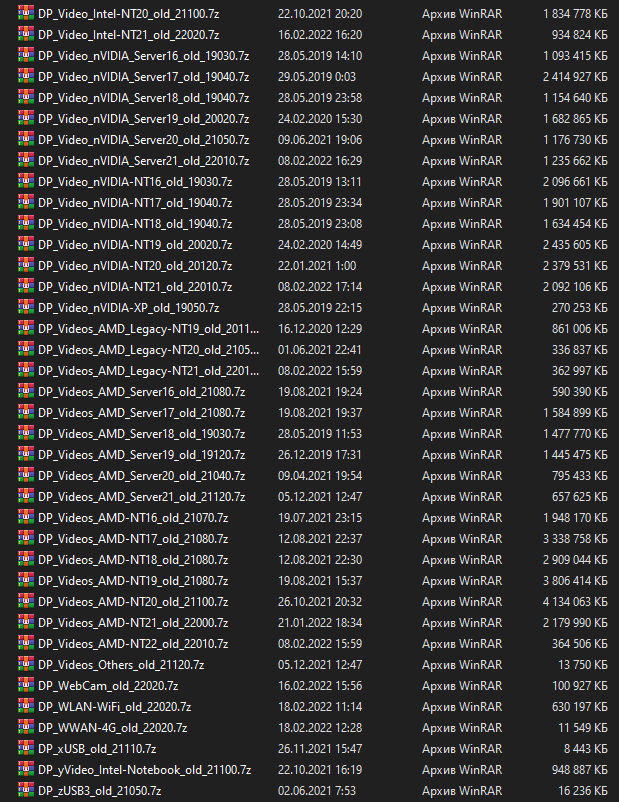Click the archive icon for DP_Video_nVIDIA_Server17_old_19040.7z
Image resolution: width=619 pixels, height=802 pixels.
26,76
